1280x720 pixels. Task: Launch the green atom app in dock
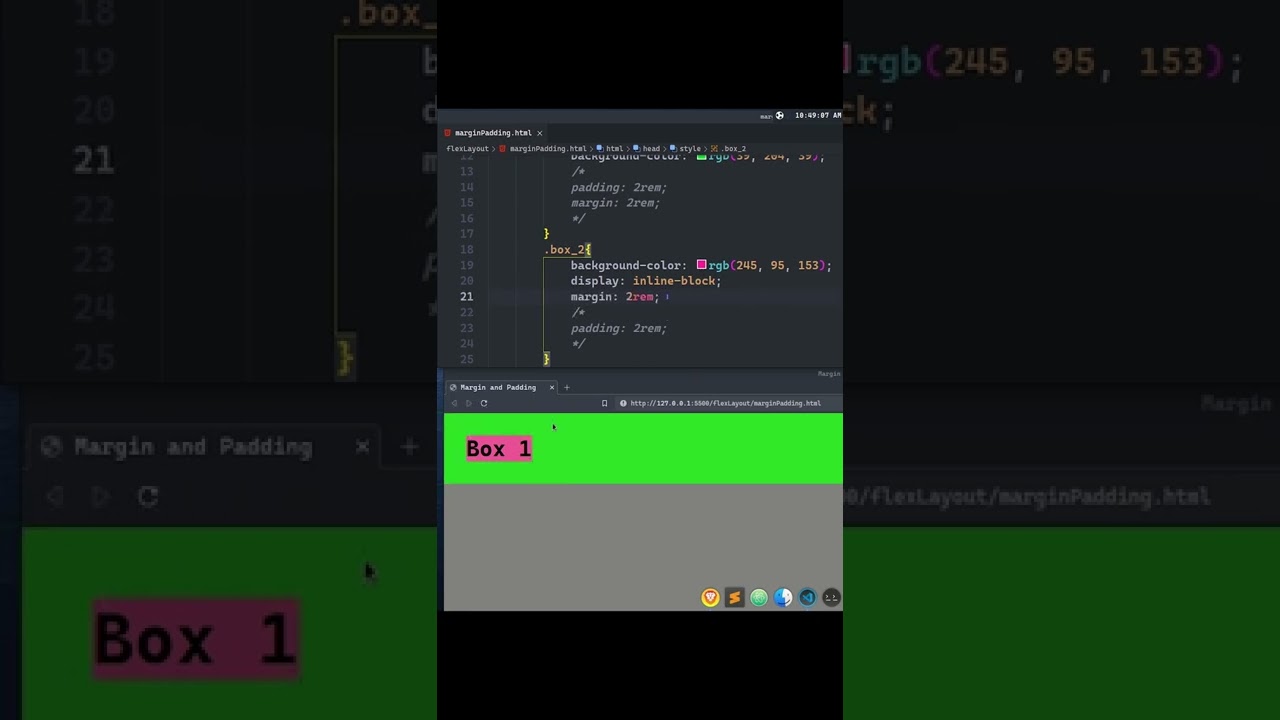[759, 598]
